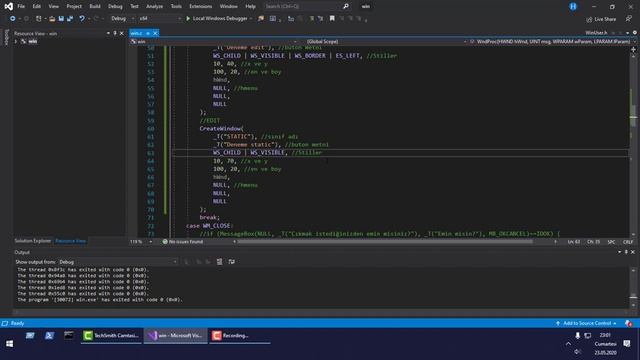Viewport: 640px width, 360px height.
Task: Pin the Resource View panel
Action: 115,33
